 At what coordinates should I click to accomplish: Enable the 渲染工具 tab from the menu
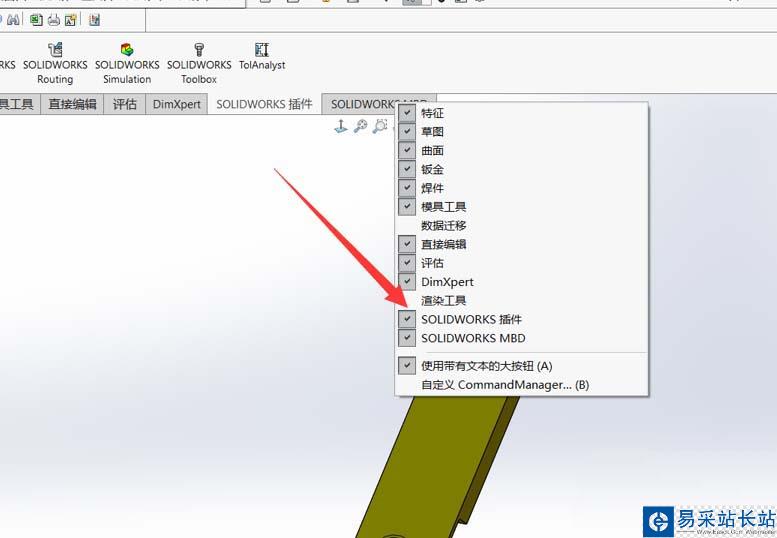(521, 301)
